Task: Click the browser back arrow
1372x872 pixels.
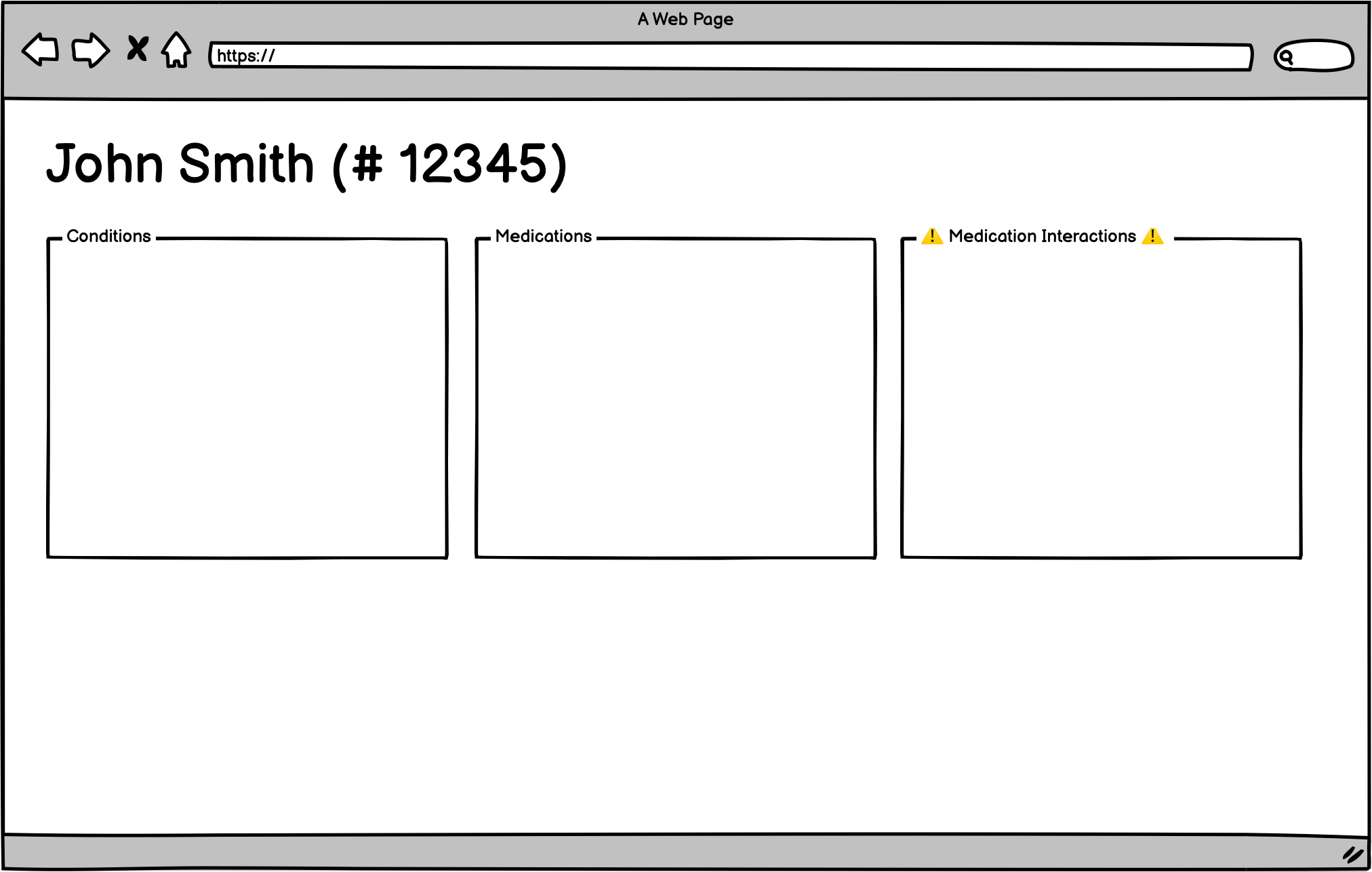Action: point(40,50)
